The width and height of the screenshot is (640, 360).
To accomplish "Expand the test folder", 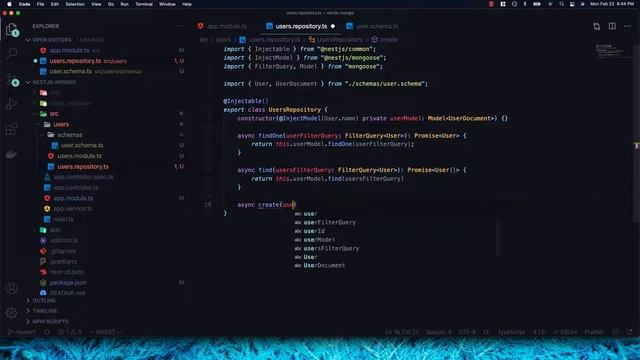I will tap(35, 230).
